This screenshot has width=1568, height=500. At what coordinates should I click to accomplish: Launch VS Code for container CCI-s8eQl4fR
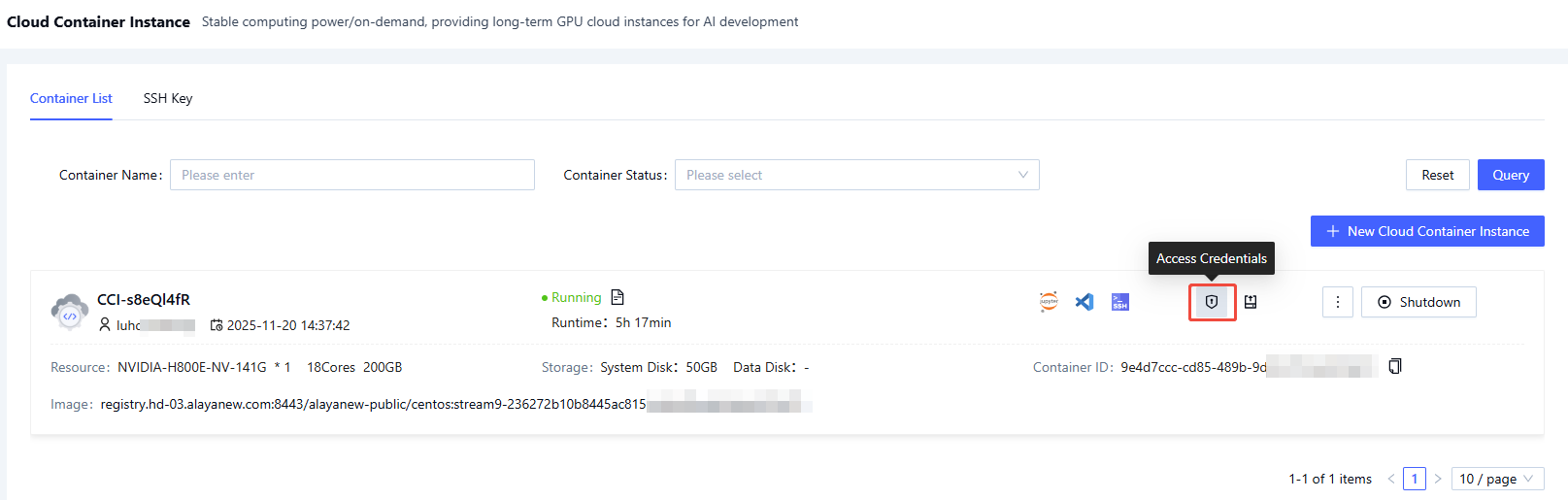point(1084,302)
